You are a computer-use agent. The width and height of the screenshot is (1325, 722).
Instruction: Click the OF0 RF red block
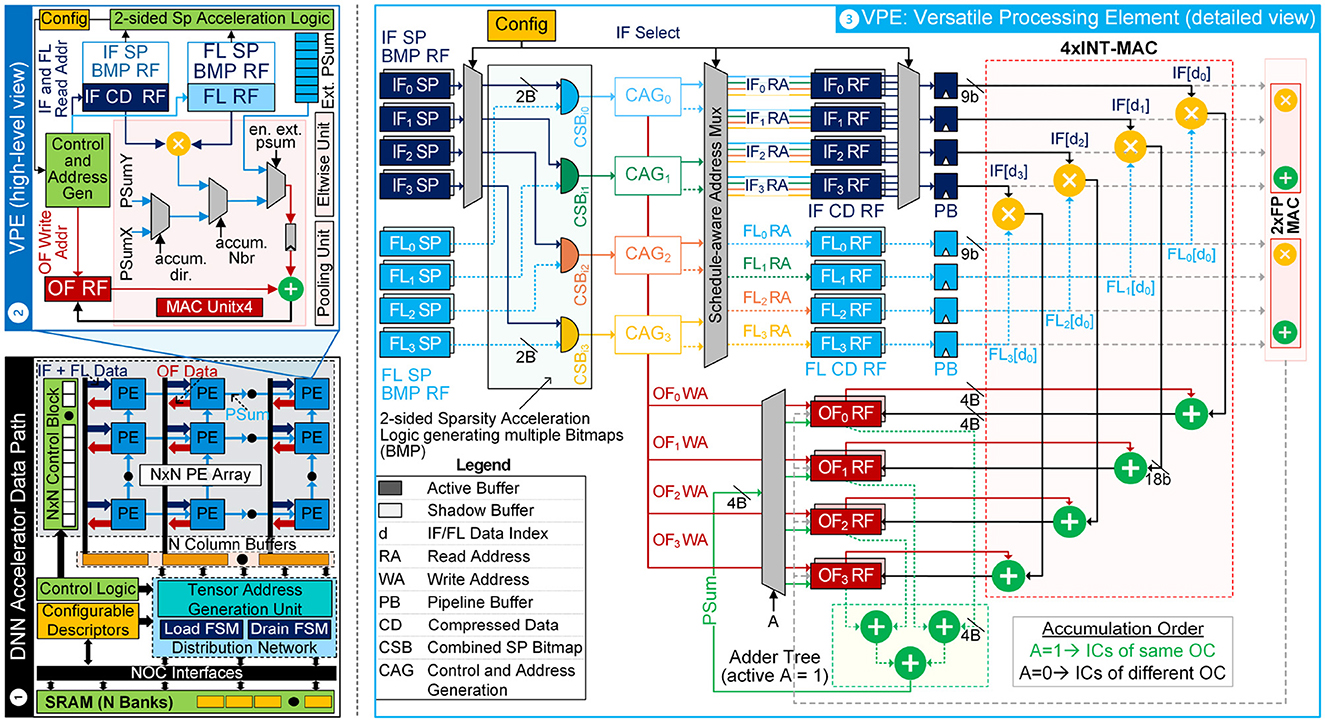846,412
